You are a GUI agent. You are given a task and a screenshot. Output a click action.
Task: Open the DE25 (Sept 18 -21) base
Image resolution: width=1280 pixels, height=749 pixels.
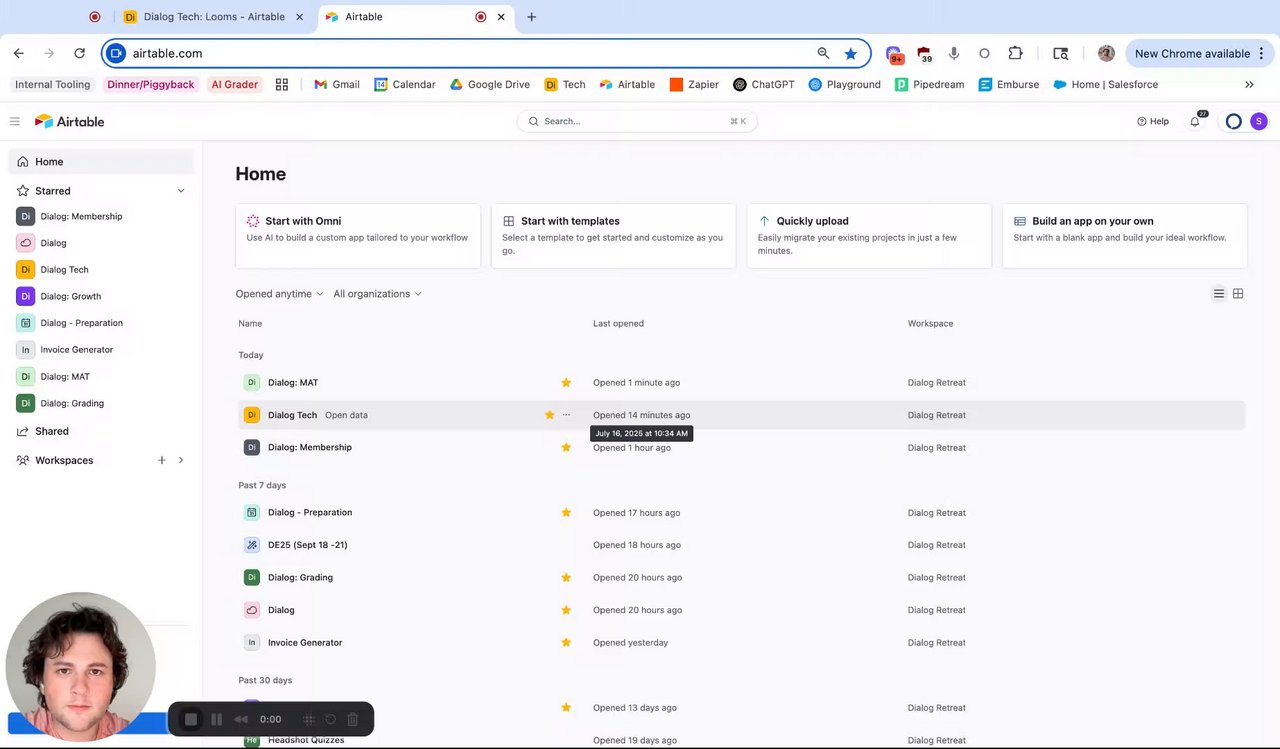click(307, 545)
